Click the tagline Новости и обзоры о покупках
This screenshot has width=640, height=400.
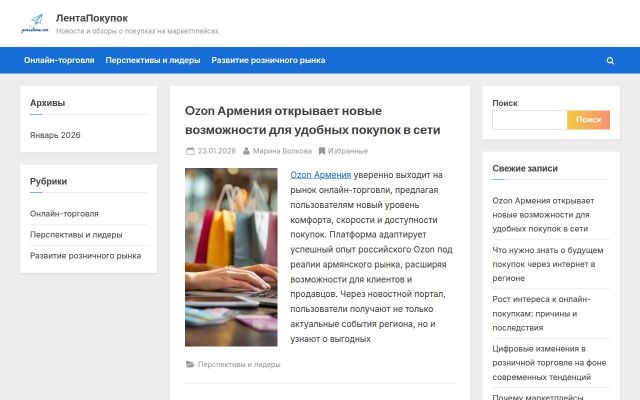[x=137, y=31]
